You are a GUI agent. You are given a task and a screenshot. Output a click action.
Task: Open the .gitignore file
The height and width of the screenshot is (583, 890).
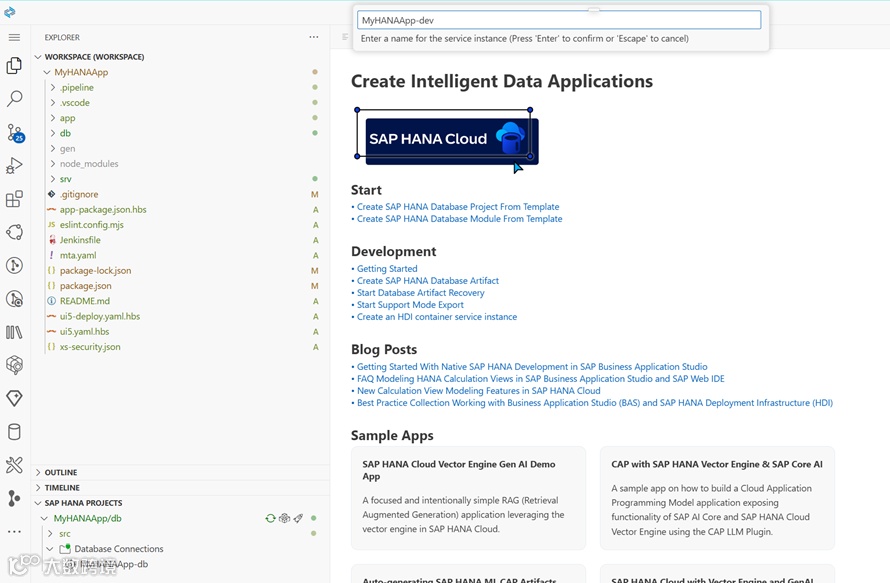click(79, 194)
